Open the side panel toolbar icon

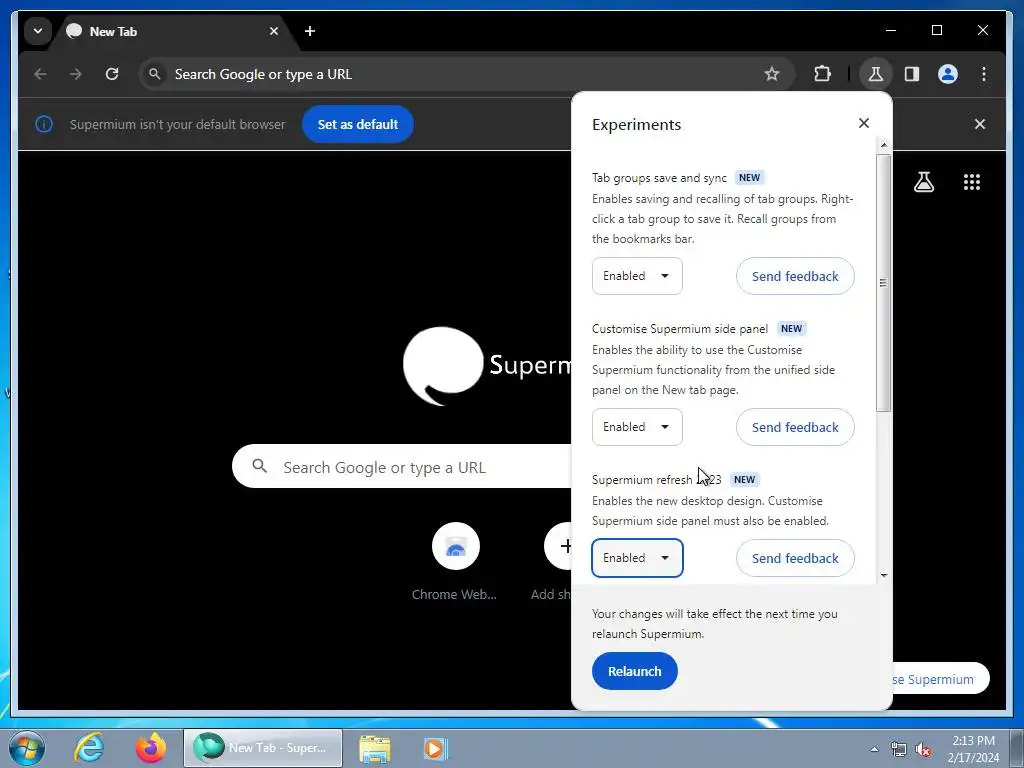pos(912,74)
